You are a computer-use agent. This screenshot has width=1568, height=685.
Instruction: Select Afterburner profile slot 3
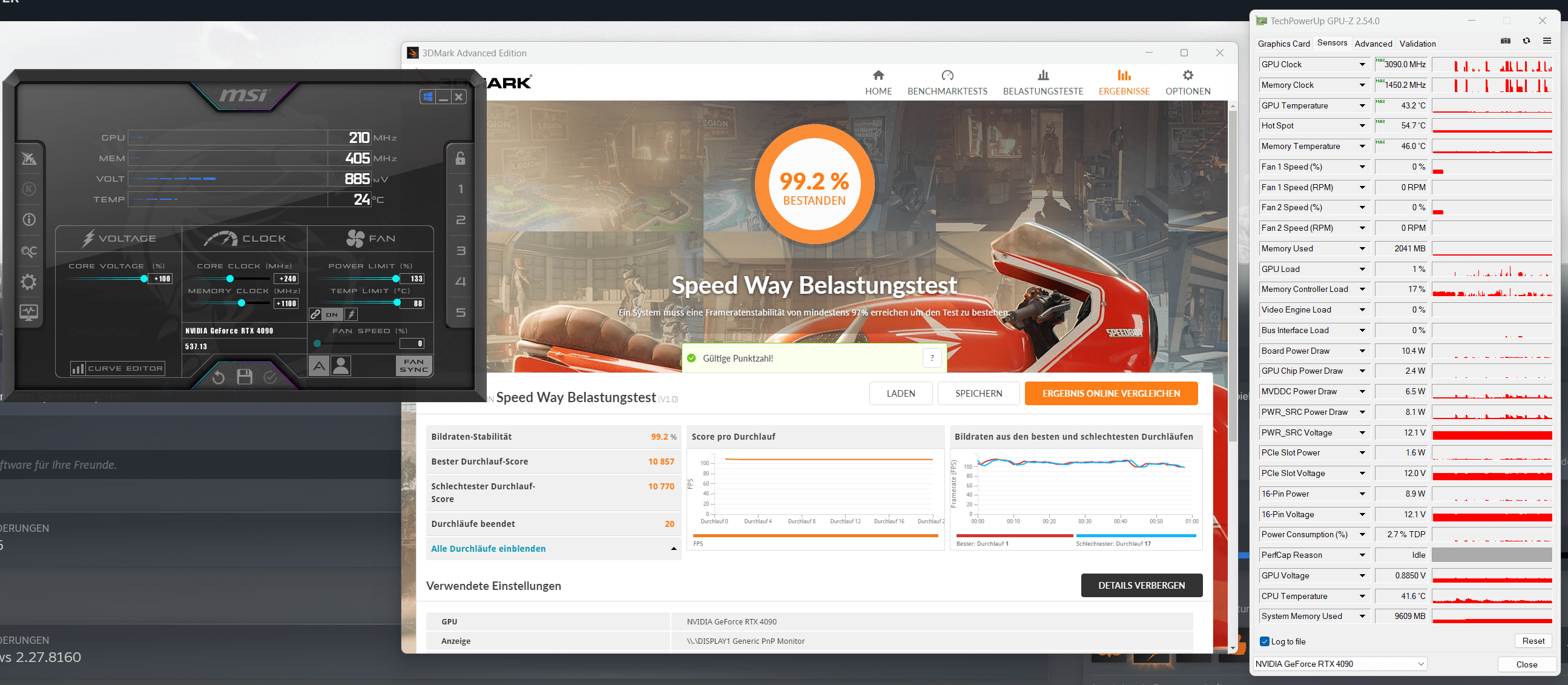point(460,250)
